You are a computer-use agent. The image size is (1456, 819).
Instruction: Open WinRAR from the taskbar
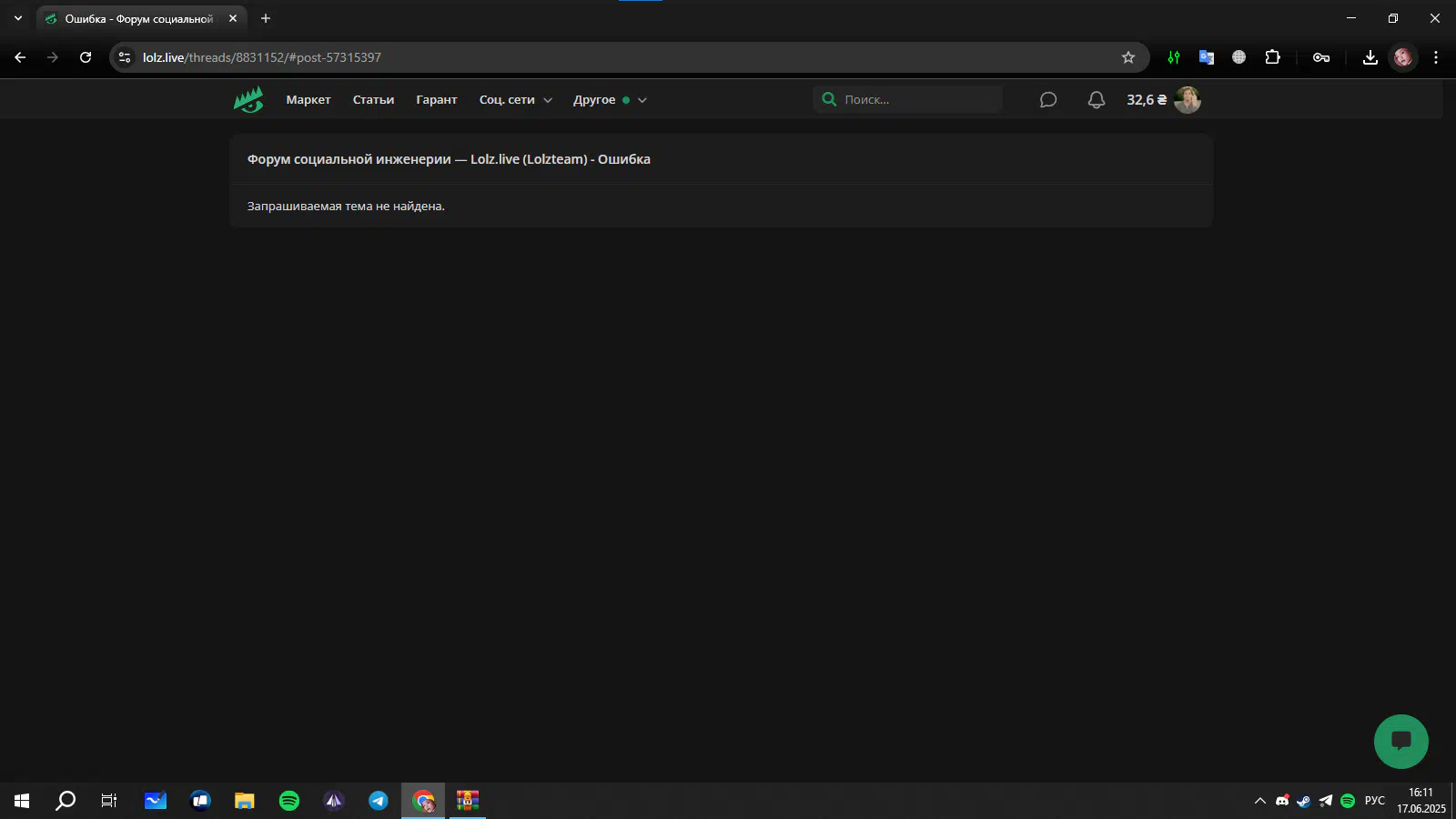[468, 801]
